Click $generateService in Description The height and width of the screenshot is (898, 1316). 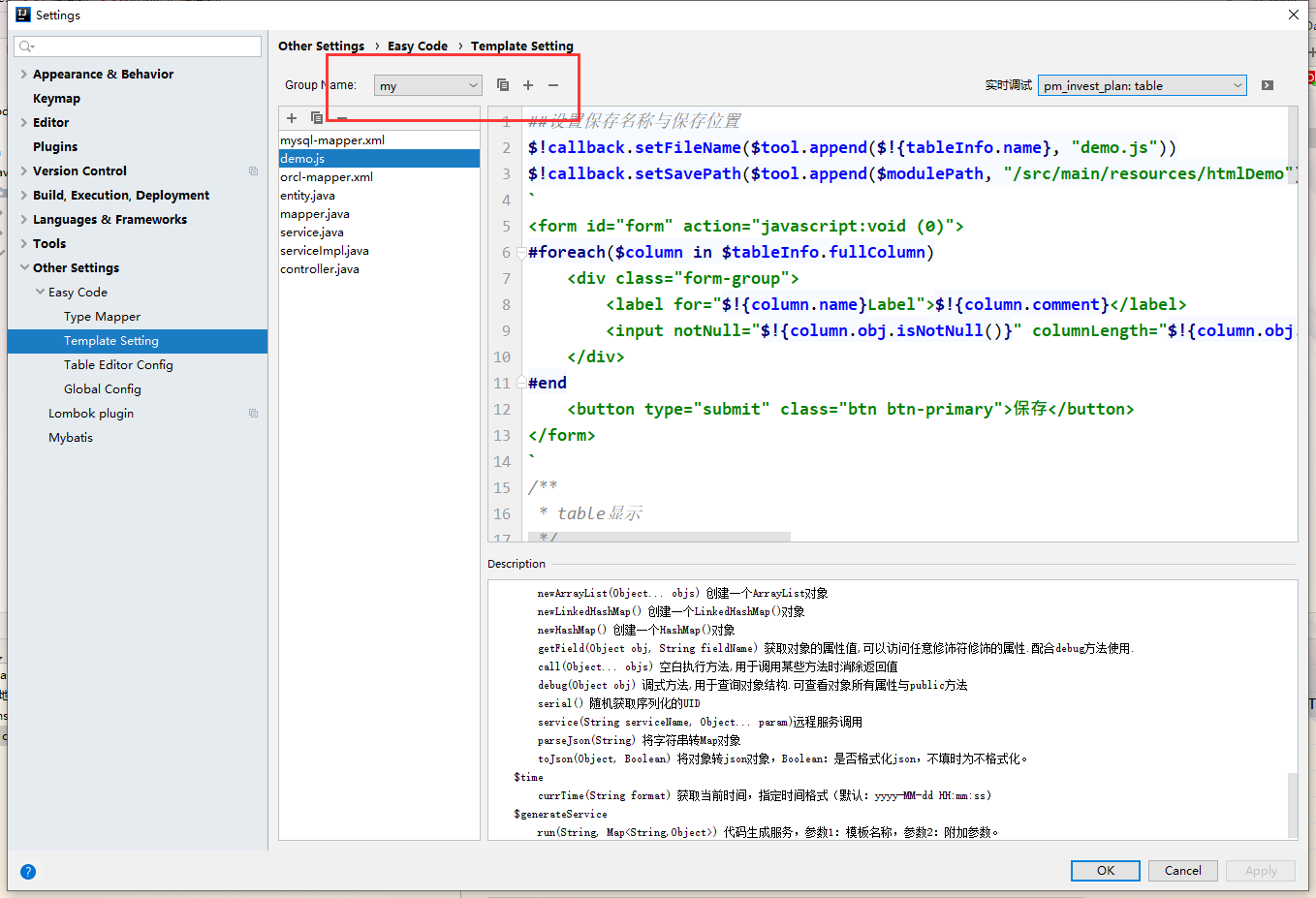point(560,815)
